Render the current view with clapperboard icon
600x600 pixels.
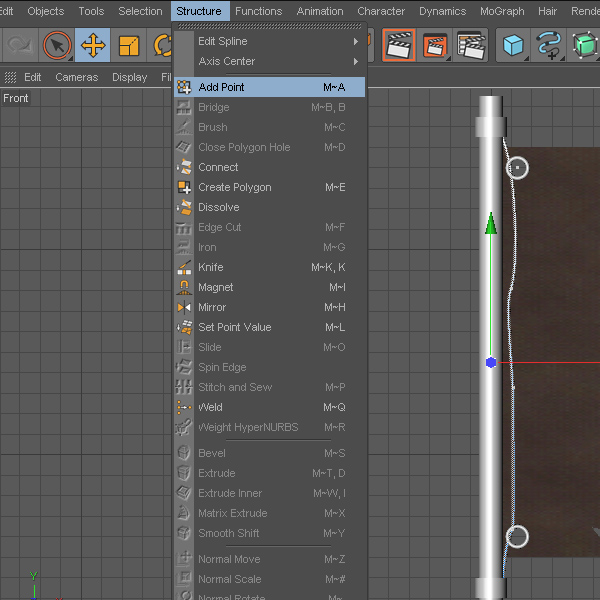pos(398,45)
